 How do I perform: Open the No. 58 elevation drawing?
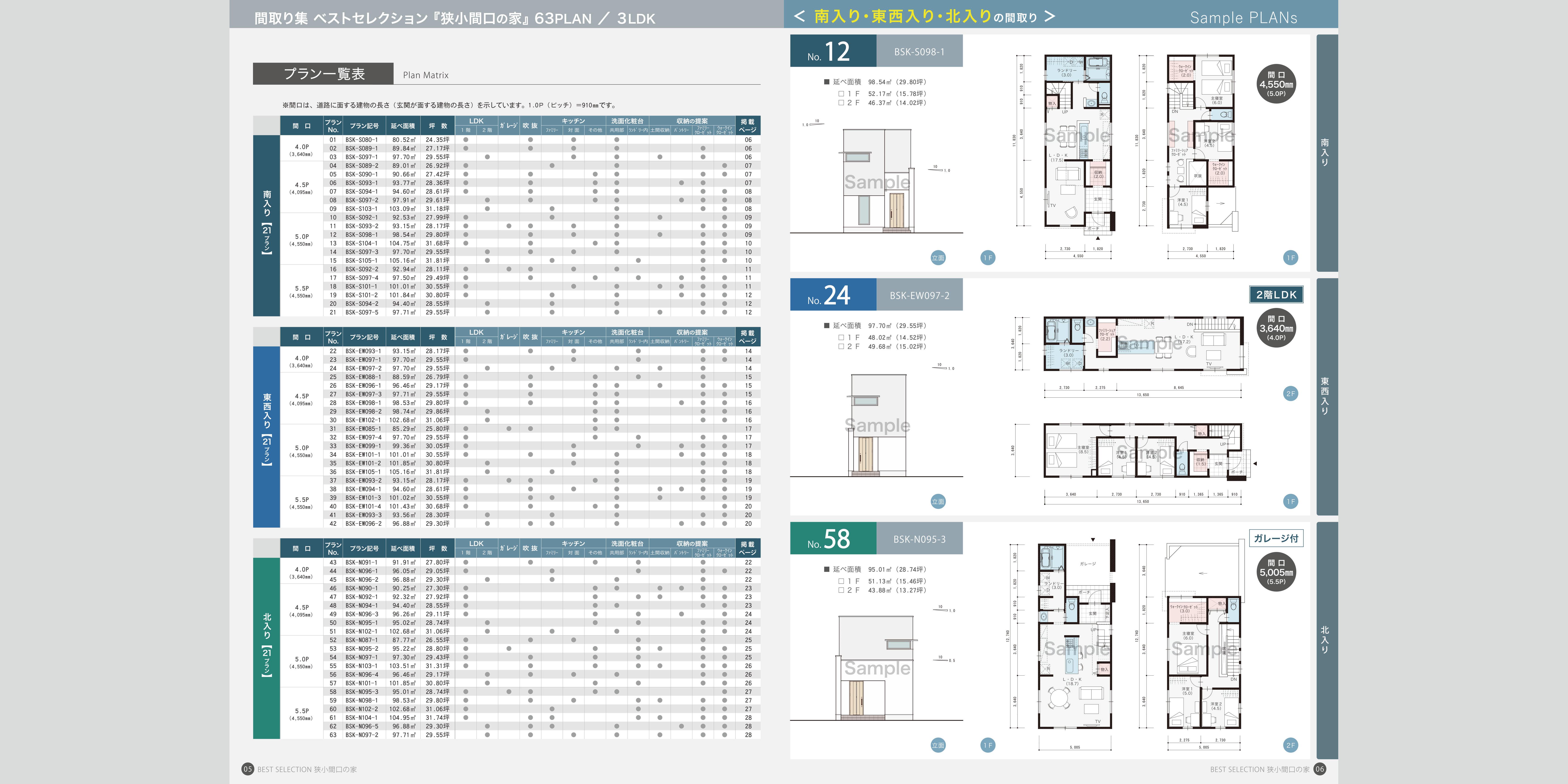[x=877, y=668]
